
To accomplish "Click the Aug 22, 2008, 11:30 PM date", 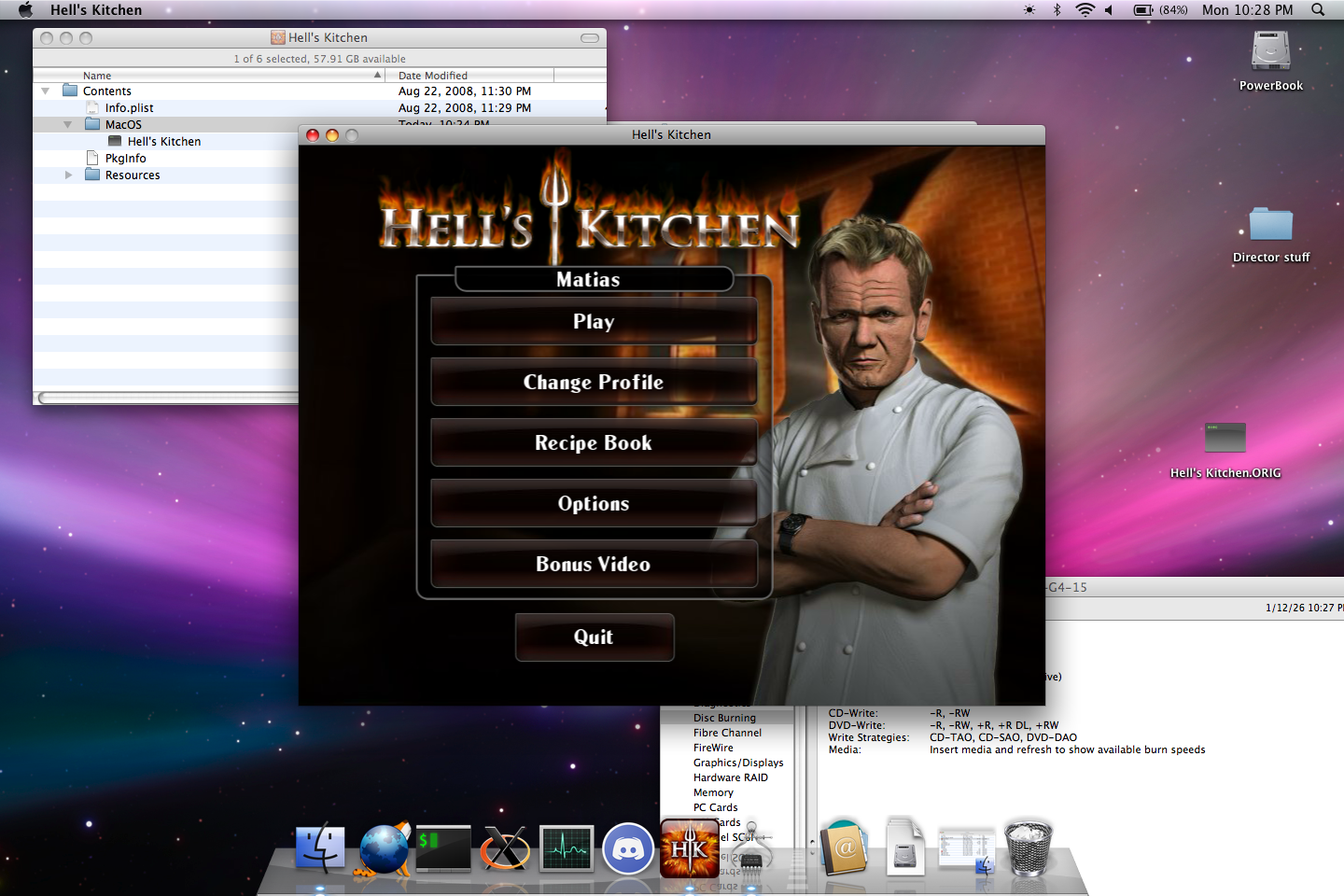I will pos(465,91).
